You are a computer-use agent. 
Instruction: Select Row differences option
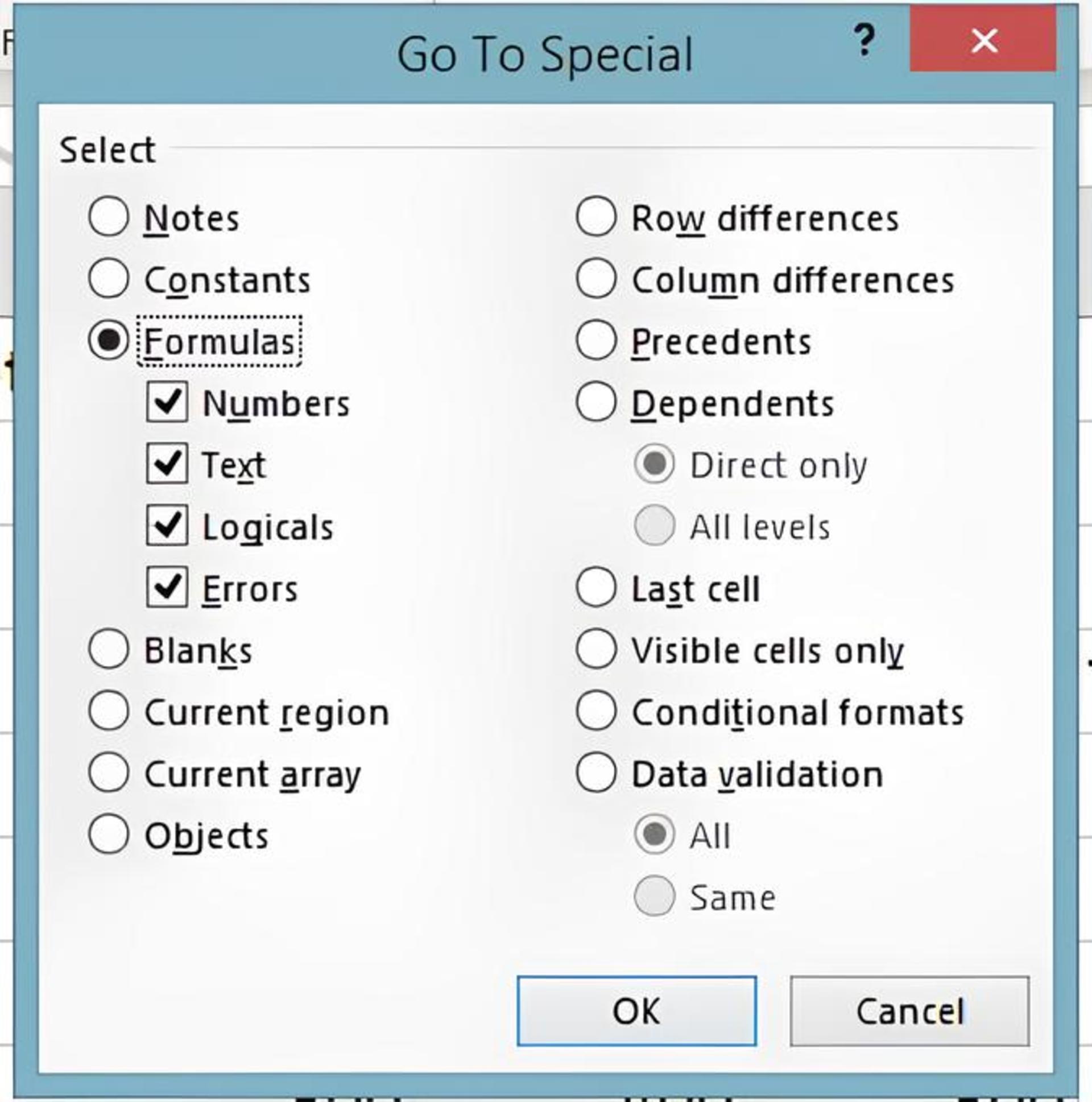pos(597,217)
